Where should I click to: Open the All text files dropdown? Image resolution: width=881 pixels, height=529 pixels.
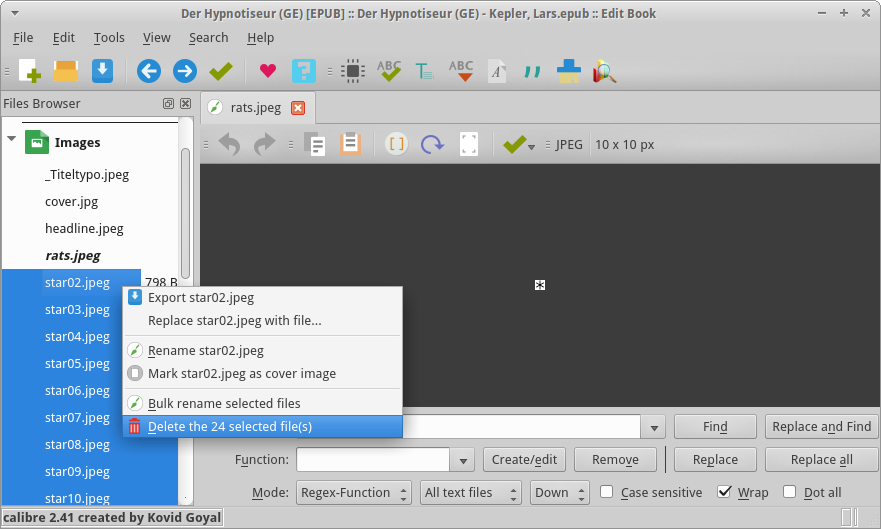point(470,492)
